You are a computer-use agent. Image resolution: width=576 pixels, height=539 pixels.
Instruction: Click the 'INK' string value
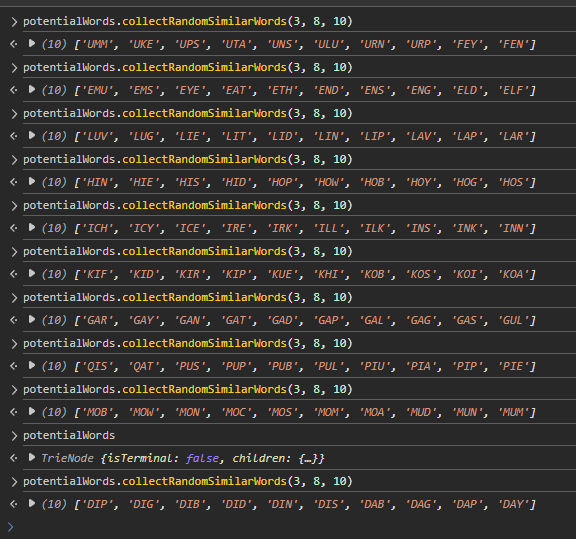click(467, 229)
